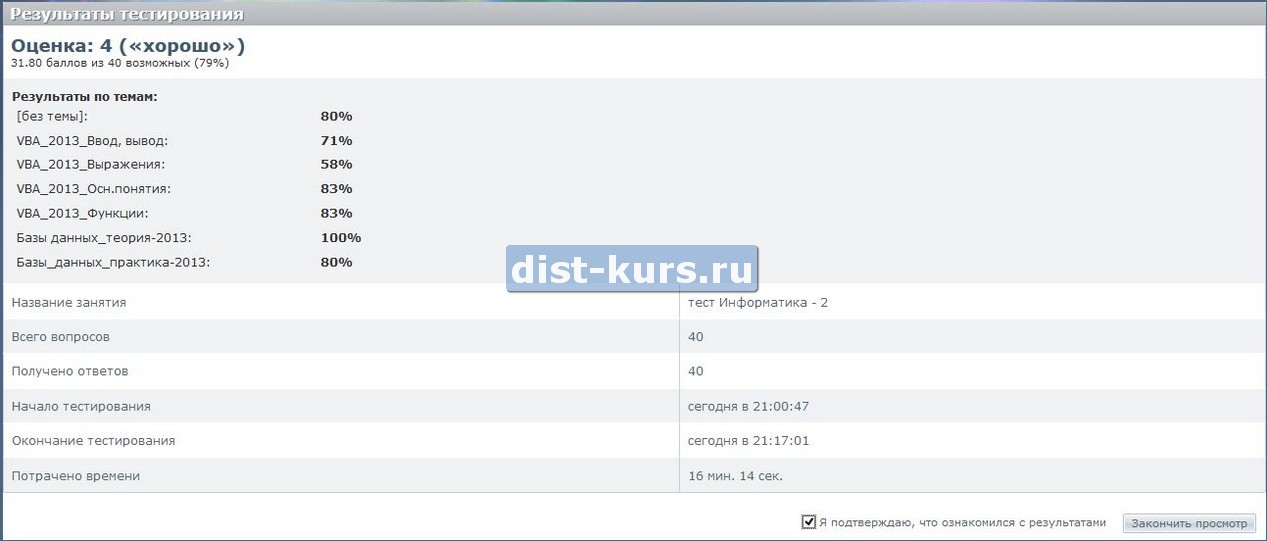Click the 'Результаты тестирования' title bar
Viewport: 1267px width, 541px height.
[633, 14]
